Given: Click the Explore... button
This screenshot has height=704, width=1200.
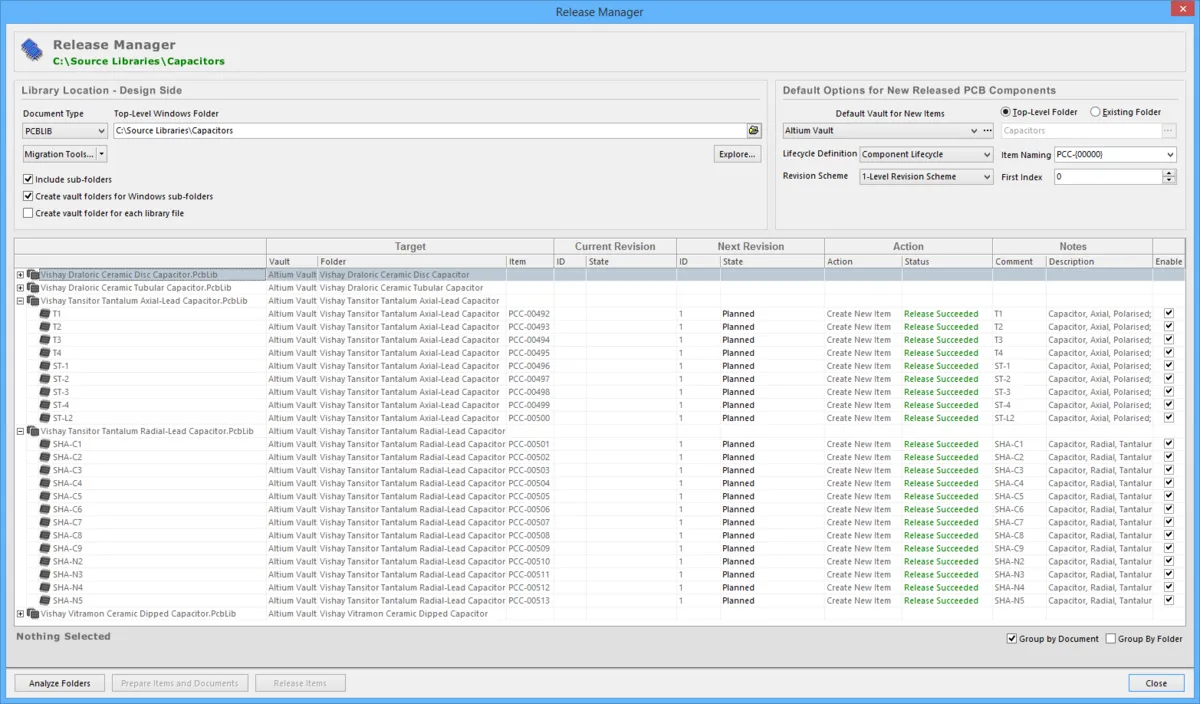Looking at the screenshot, I should coord(737,154).
